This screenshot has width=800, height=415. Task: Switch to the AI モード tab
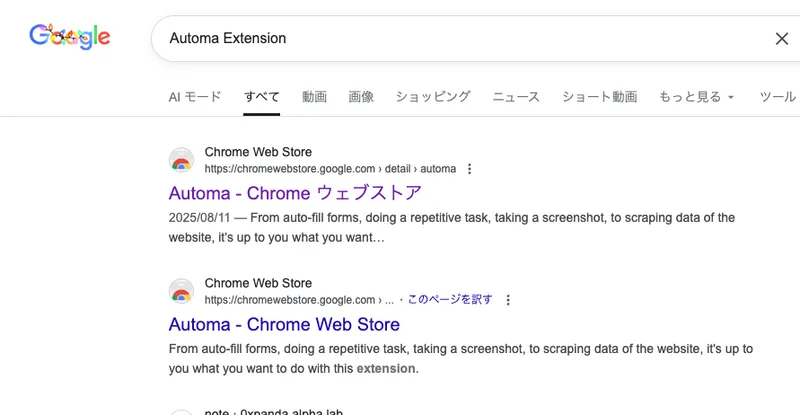point(195,97)
